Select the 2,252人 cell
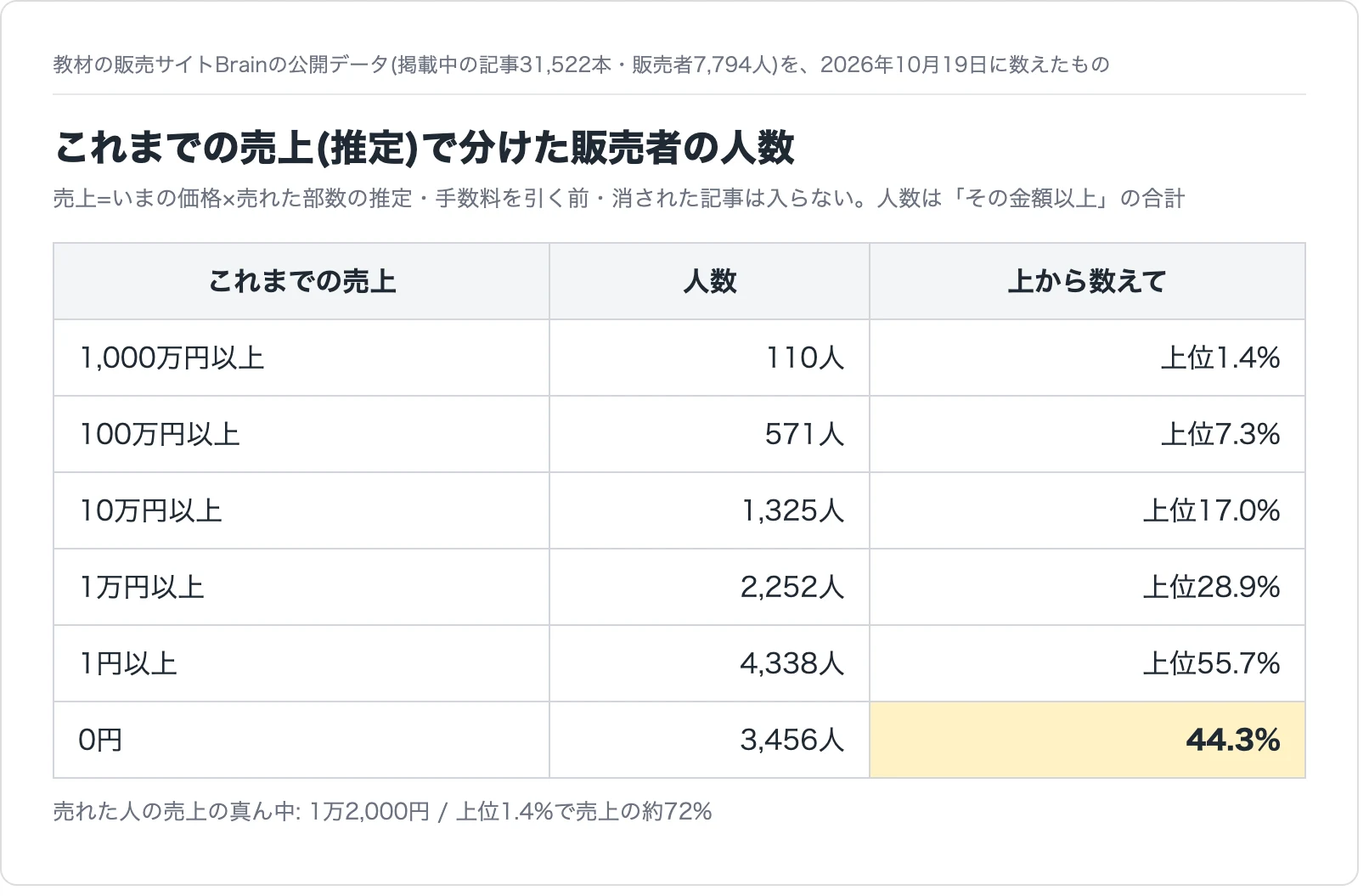 point(709,587)
